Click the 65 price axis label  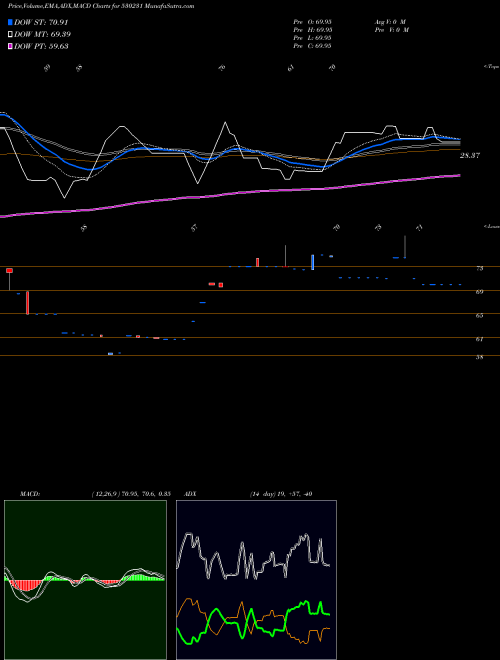479,315
